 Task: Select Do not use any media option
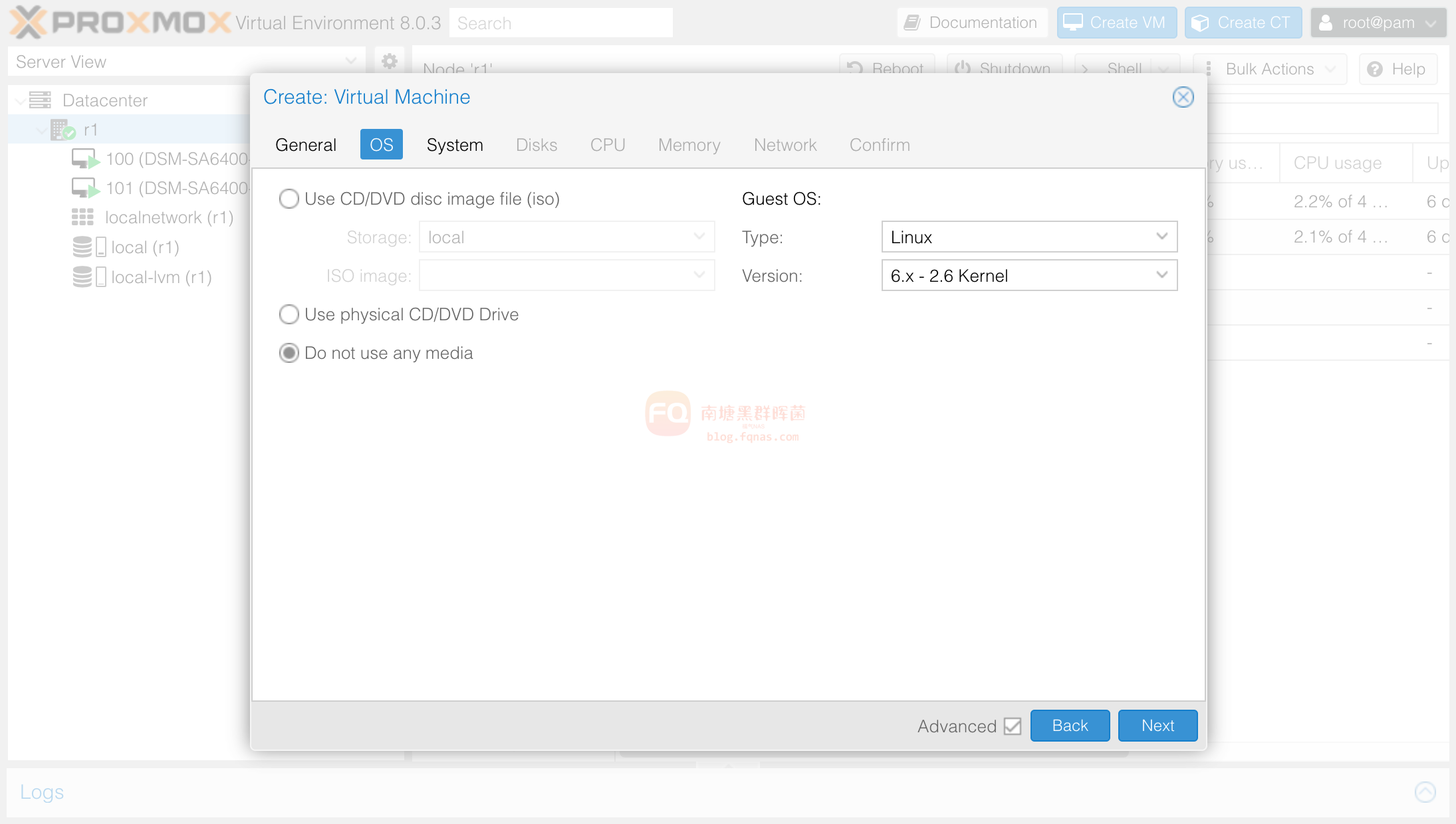pos(289,353)
